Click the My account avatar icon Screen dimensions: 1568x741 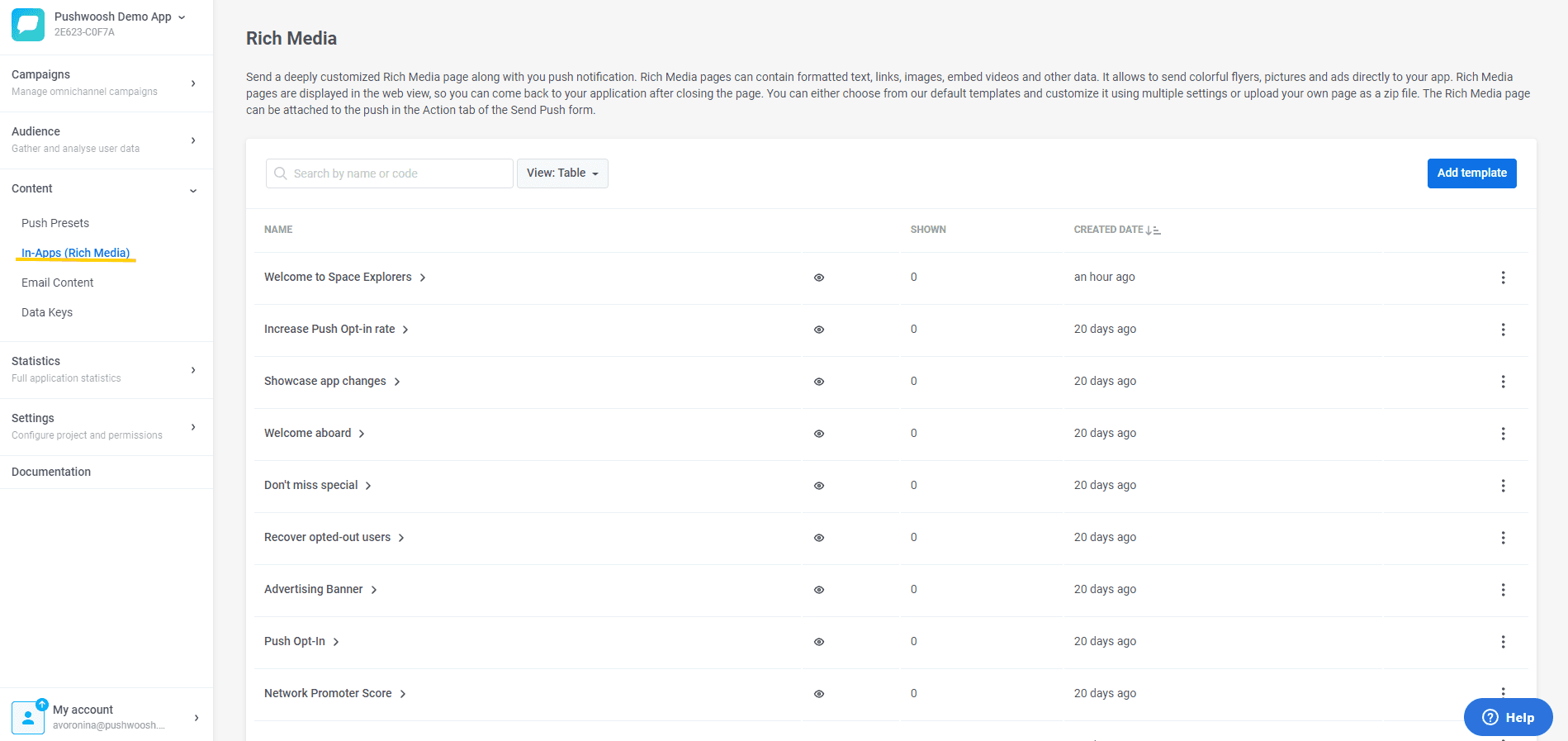click(x=28, y=717)
